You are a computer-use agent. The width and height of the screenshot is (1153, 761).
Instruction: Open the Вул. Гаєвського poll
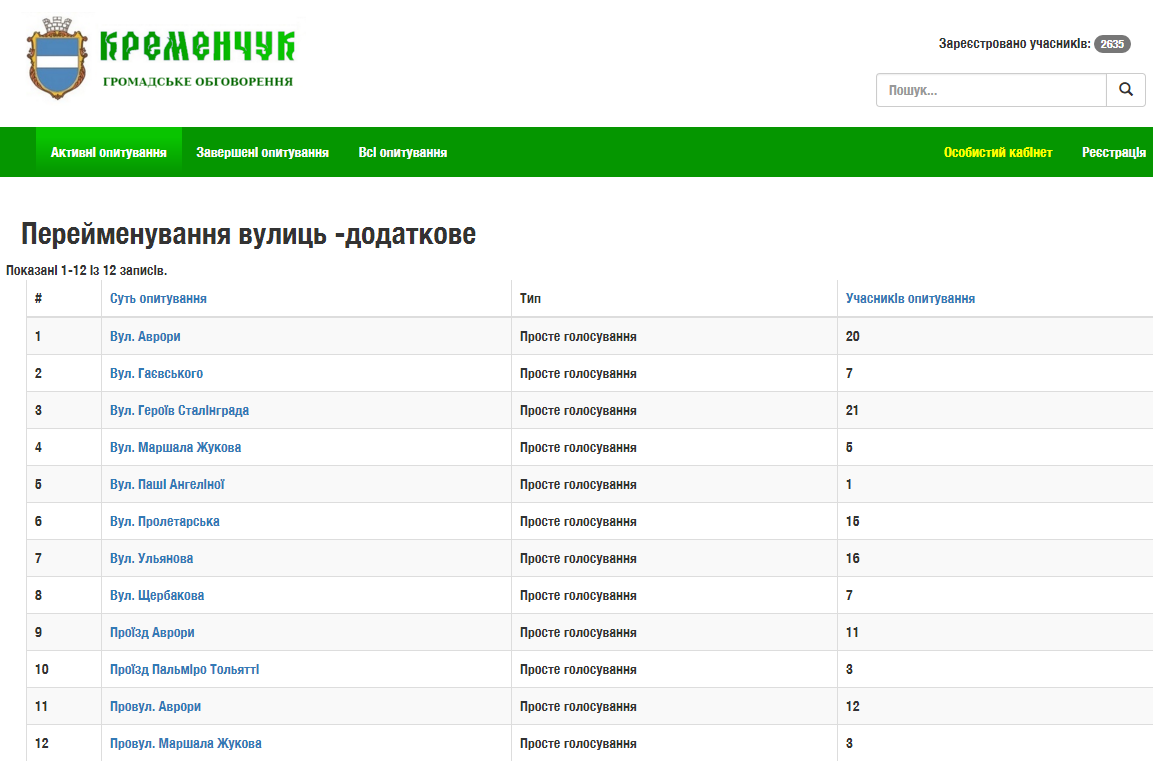tap(156, 374)
